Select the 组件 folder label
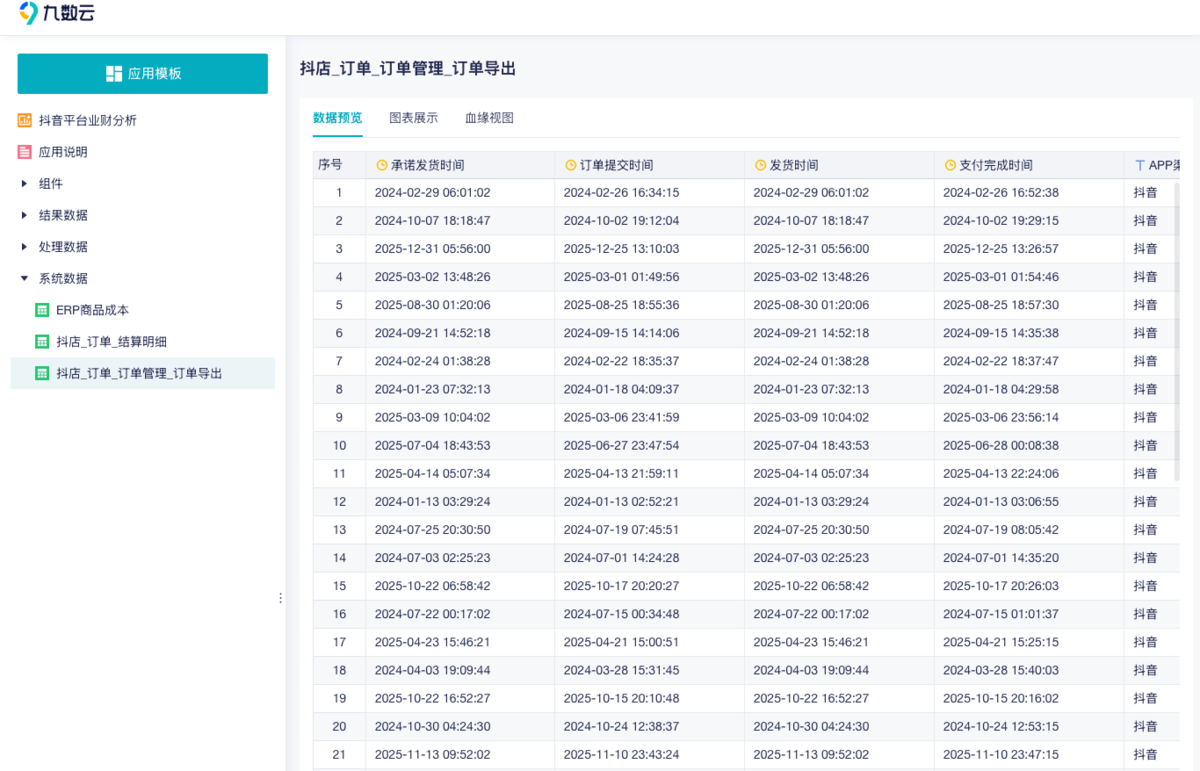The height and width of the screenshot is (771, 1200). 51,184
